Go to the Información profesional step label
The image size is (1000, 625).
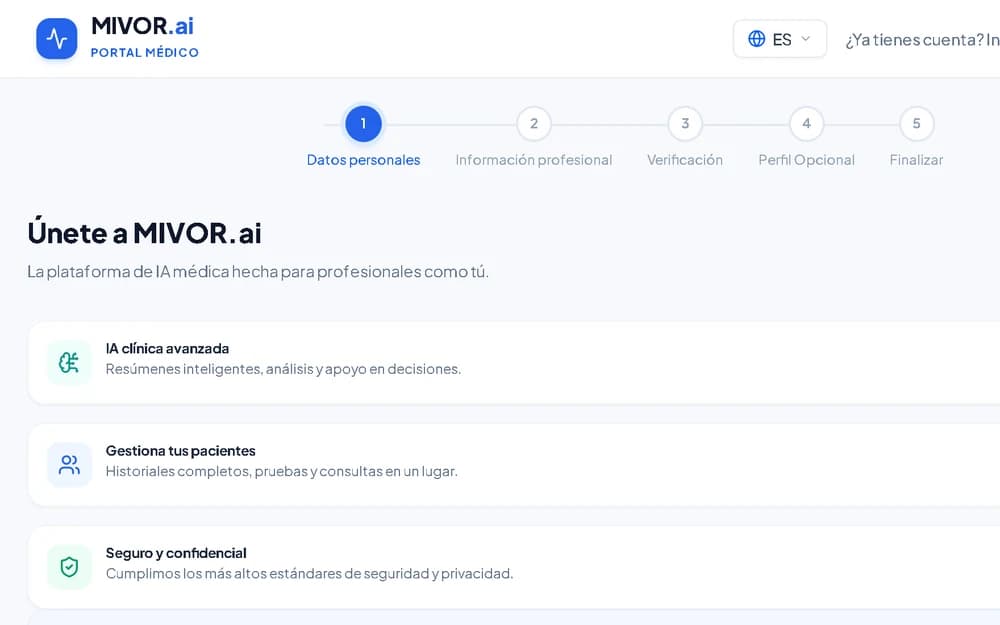coord(534,160)
